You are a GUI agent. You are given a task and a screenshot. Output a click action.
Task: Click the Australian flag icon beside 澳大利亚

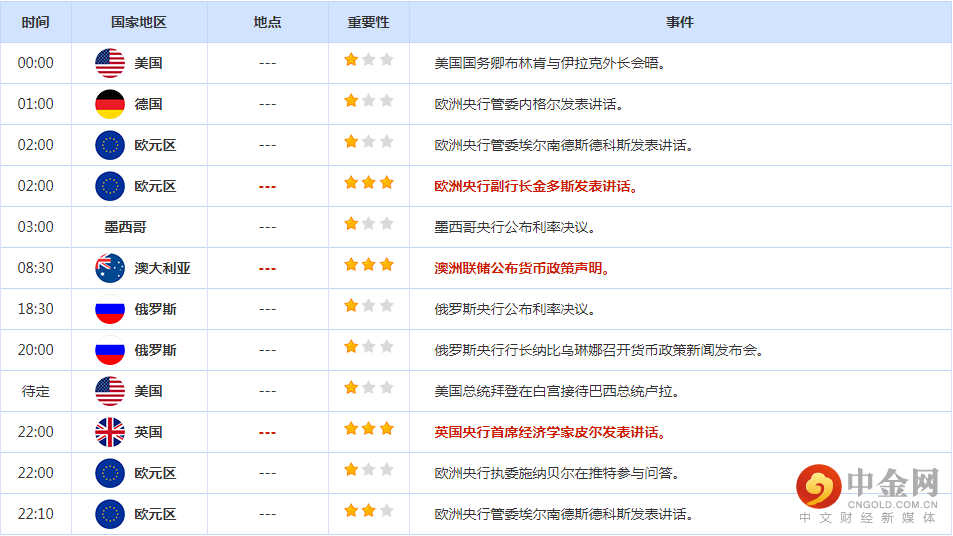tap(110, 268)
